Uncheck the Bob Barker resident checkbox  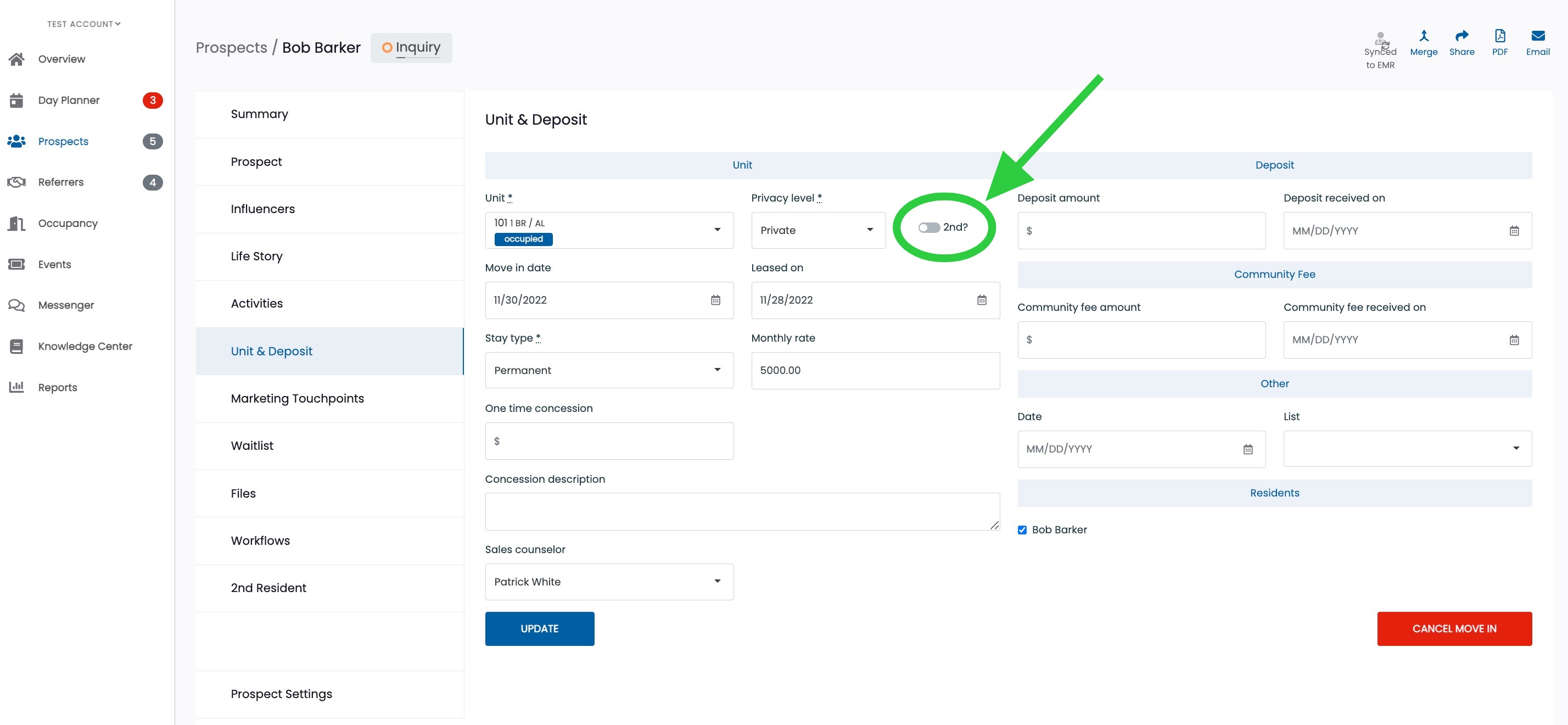[x=1022, y=529]
